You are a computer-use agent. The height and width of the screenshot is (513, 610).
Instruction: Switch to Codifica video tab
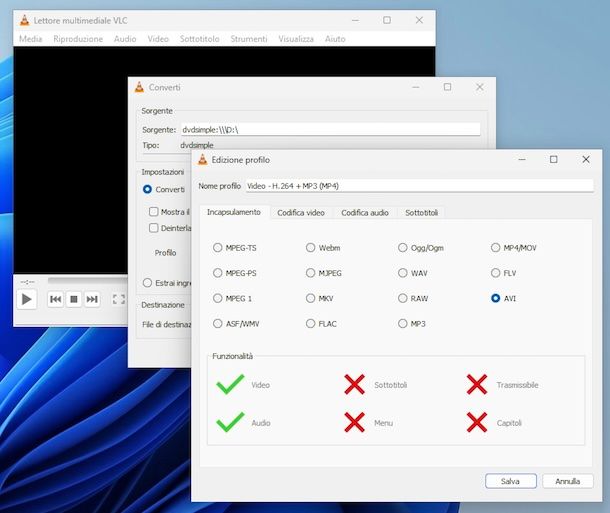point(301,213)
